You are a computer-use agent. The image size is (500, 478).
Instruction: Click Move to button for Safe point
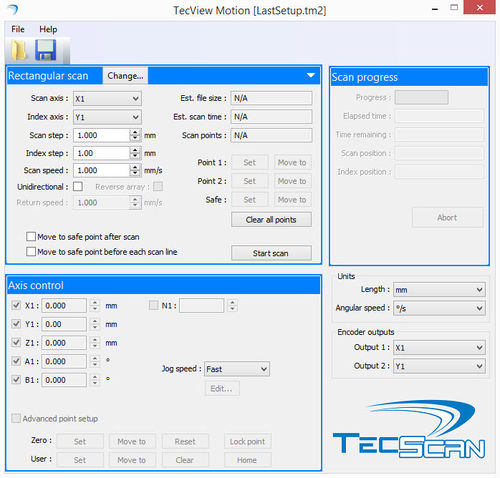pyautogui.click(x=292, y=200)
